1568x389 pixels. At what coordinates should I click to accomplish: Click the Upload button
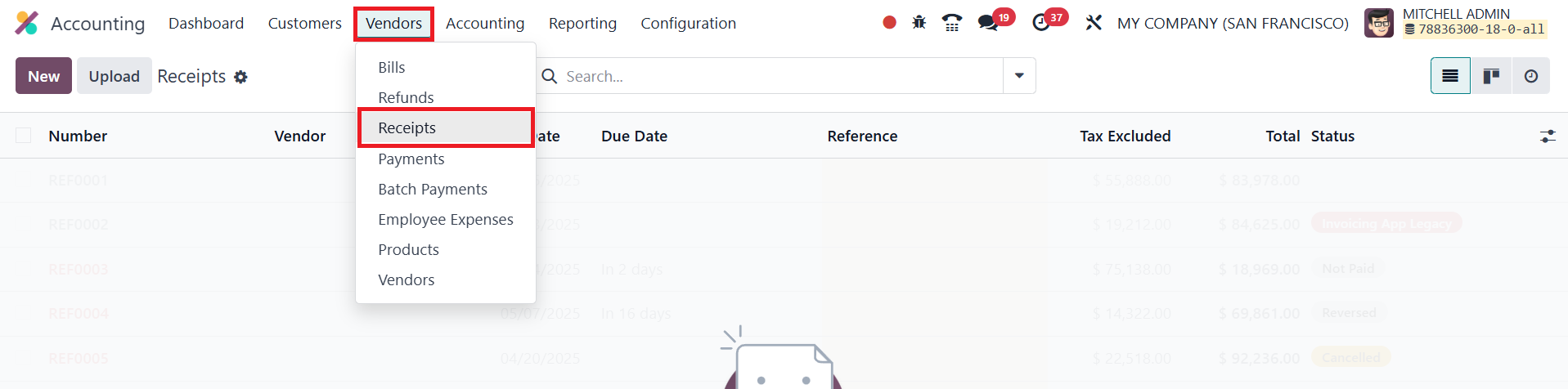[x=115, y=76]
